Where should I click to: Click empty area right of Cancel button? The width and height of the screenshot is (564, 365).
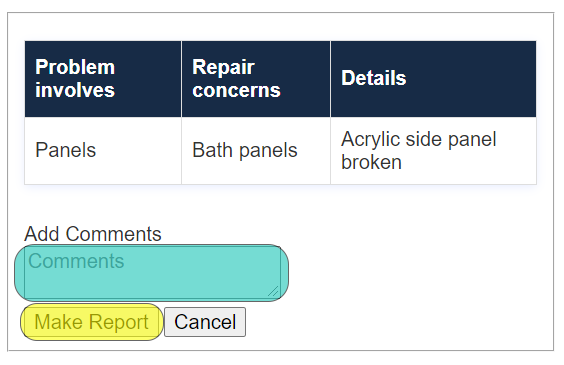[396, 322]
